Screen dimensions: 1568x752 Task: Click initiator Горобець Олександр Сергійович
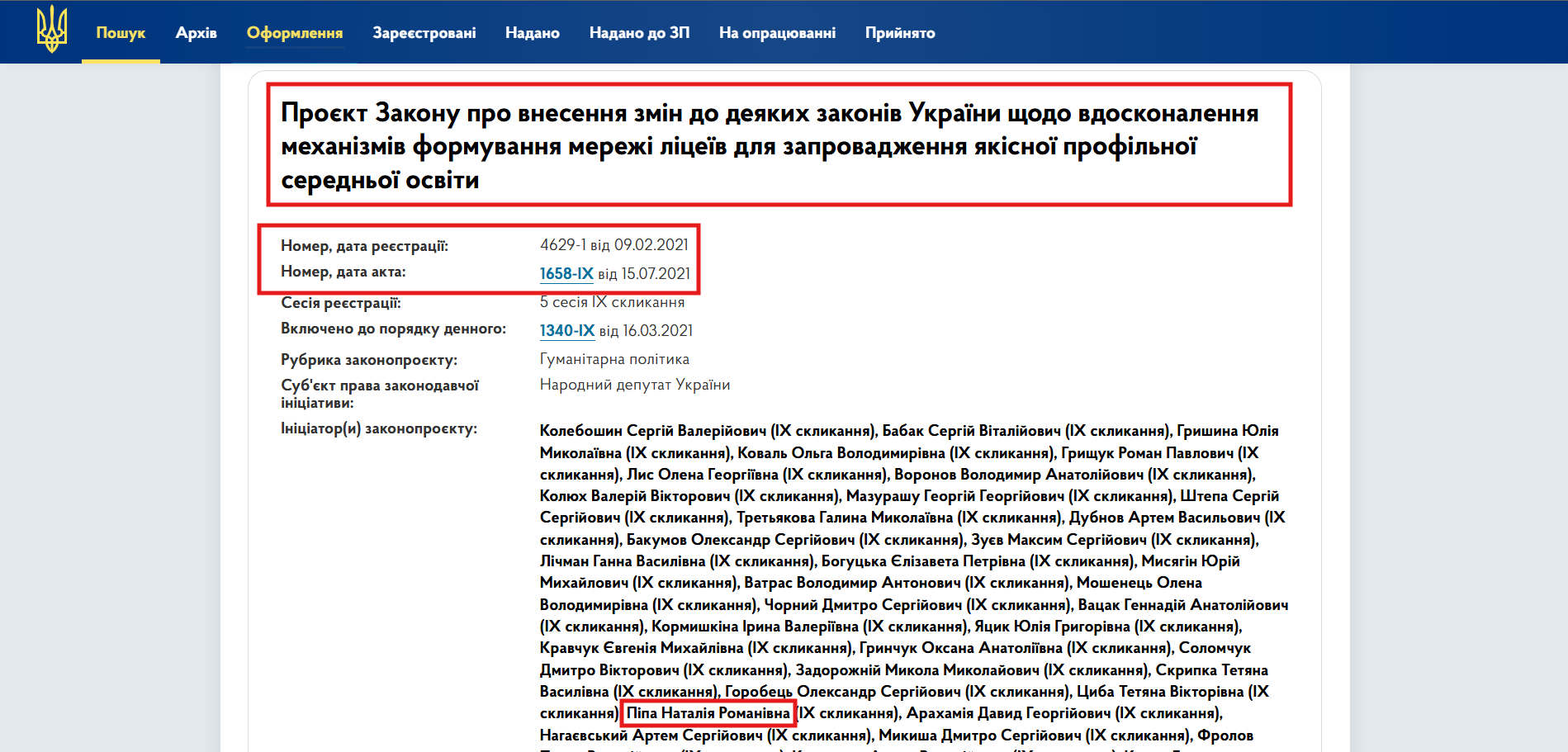[x=843, y=692]
